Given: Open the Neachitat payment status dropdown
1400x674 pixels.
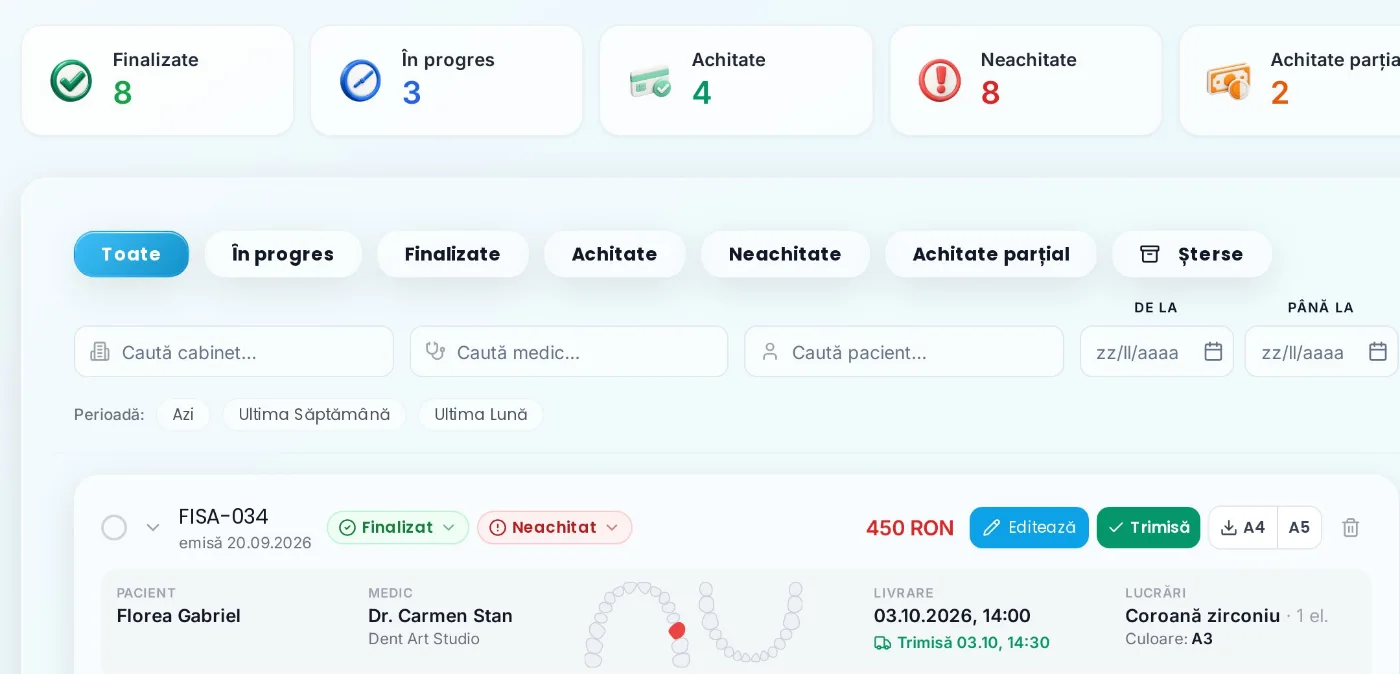Looking at the screenshot, I should (x=554, y=527).
